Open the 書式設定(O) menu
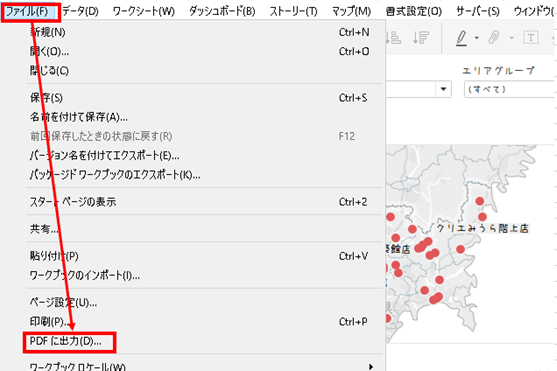Viewport: 557px width, 371px height. pos(413,11)
